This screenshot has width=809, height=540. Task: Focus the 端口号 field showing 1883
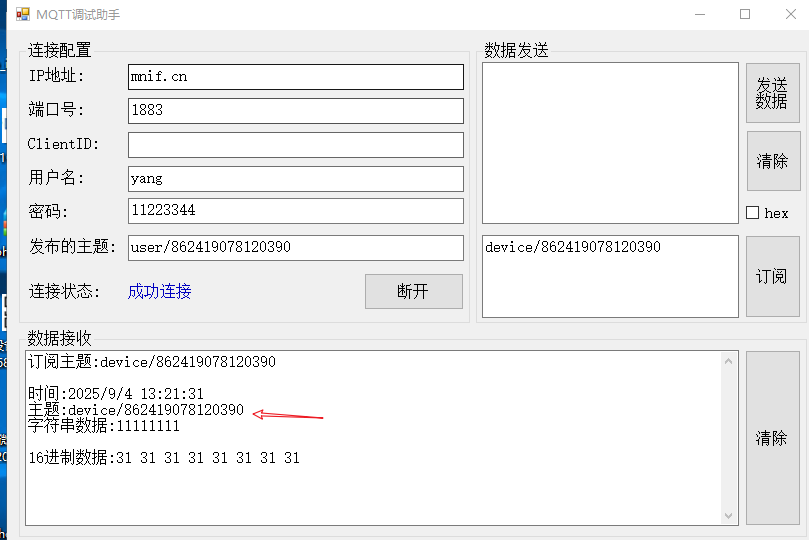tap(296, 110)
